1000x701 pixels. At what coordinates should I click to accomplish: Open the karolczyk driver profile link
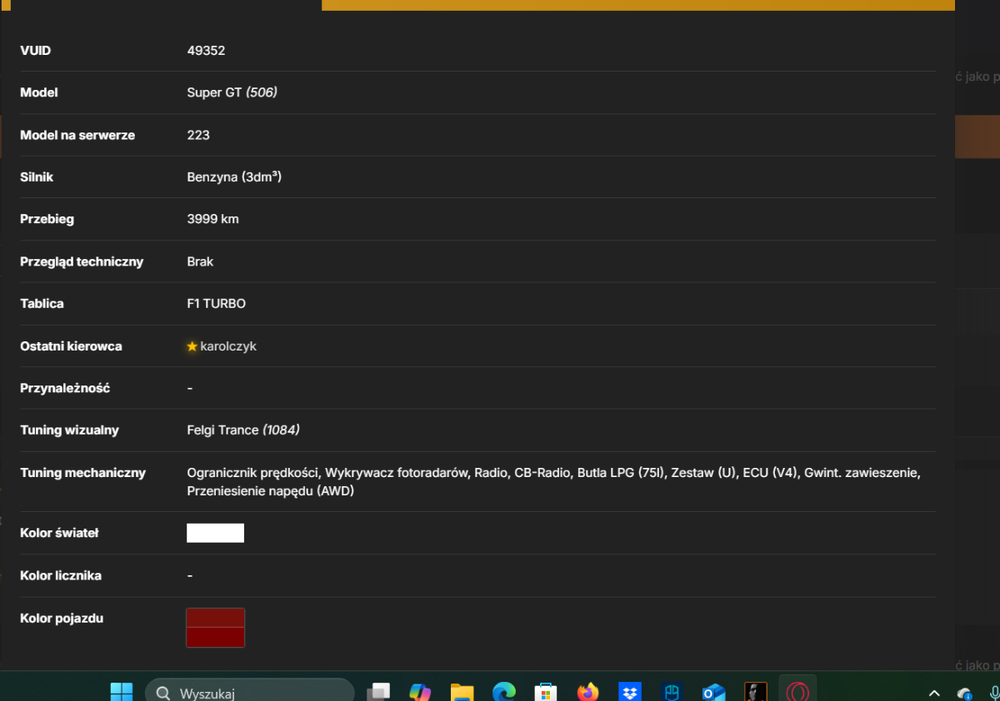228,346
